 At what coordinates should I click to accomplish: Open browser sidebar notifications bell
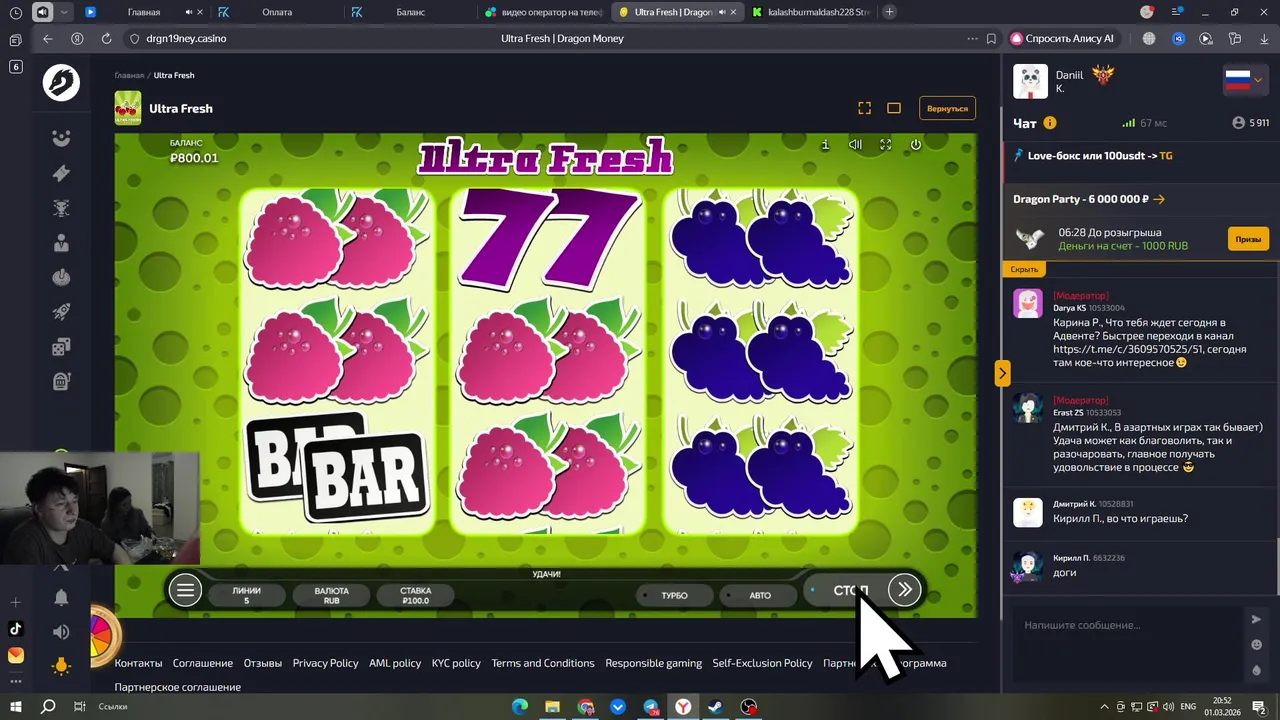(61, 597)
